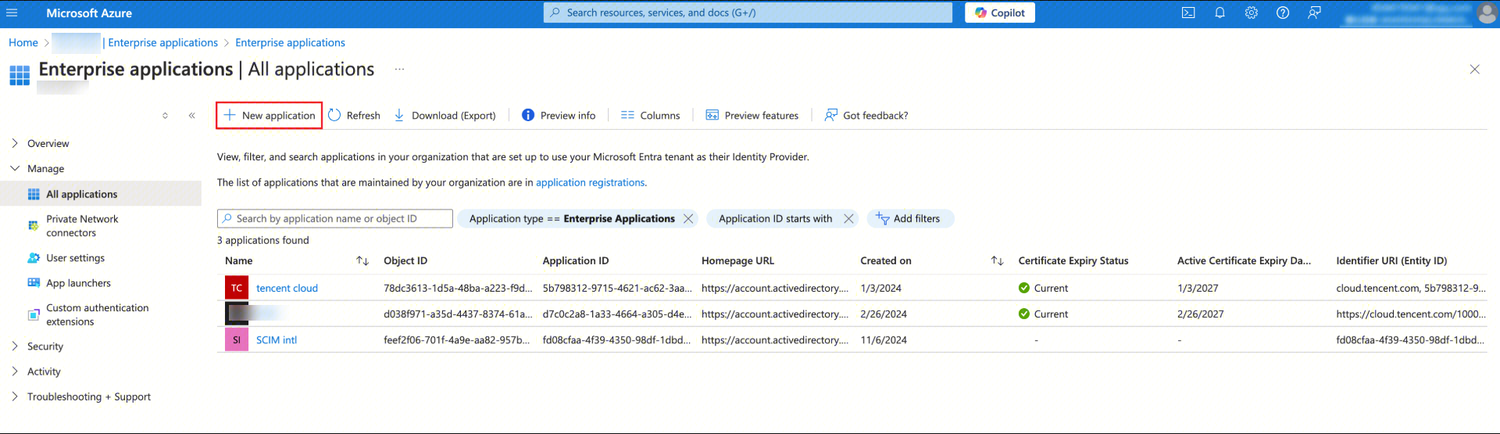
Task: Open the Columns selector
Action: coord(649,115)
